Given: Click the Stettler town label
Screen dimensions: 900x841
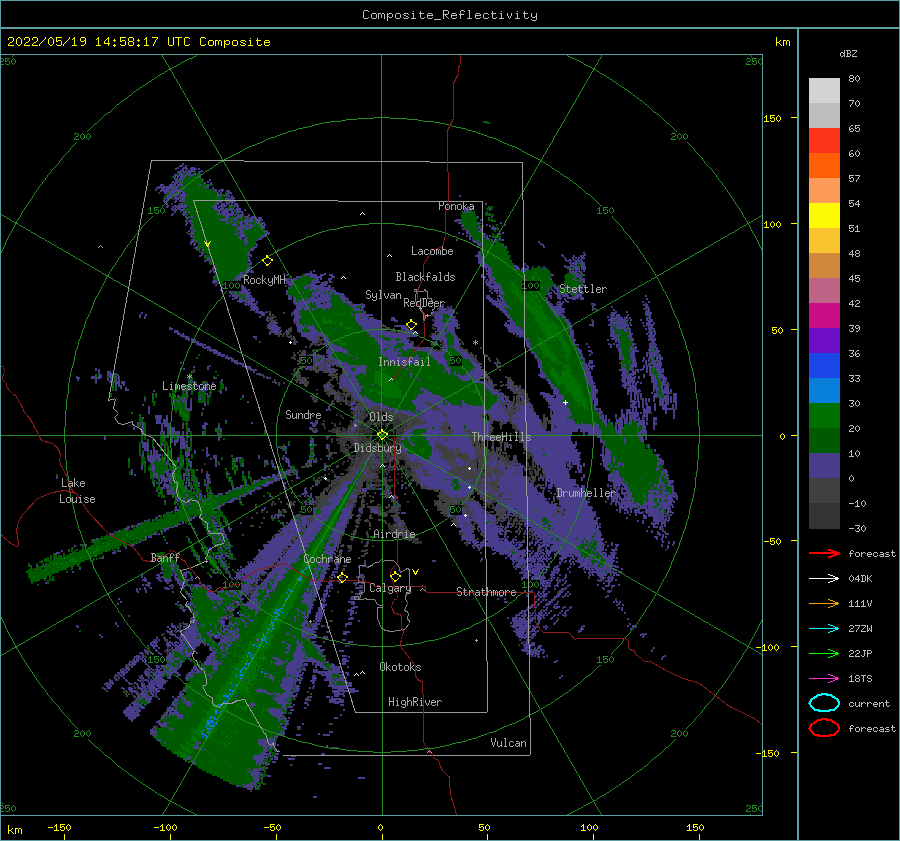Looking at the screenshot, I should click(583, 289).
